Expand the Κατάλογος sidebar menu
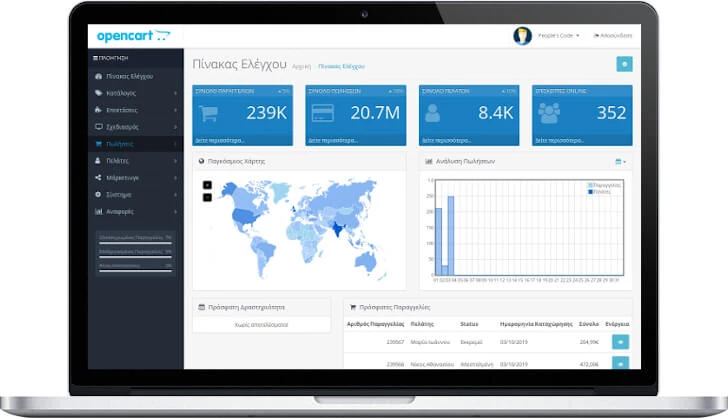Screen dimensions: 728x418 (121, 93)
